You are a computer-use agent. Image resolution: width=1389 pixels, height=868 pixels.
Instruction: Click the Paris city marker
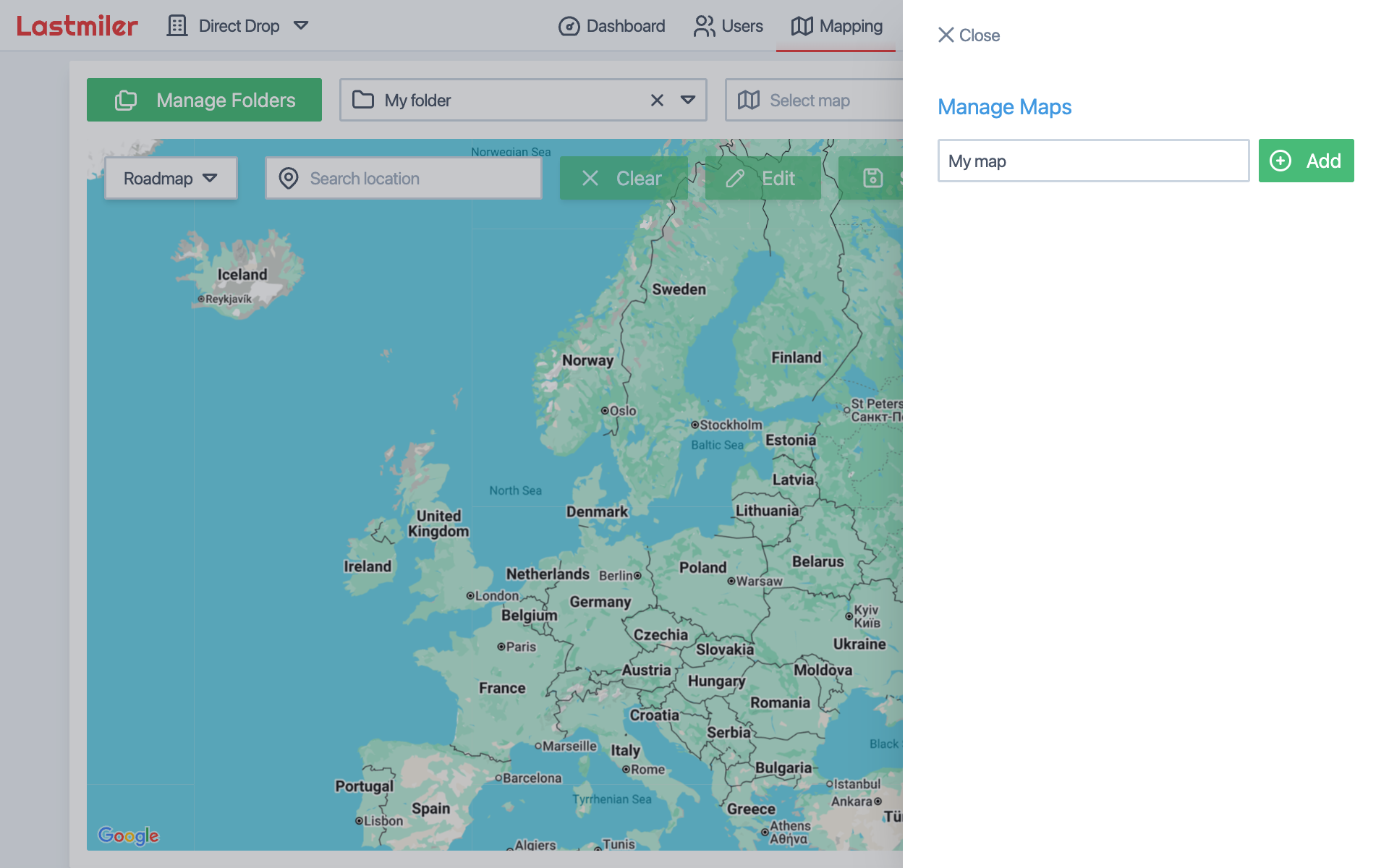[501, 647]
